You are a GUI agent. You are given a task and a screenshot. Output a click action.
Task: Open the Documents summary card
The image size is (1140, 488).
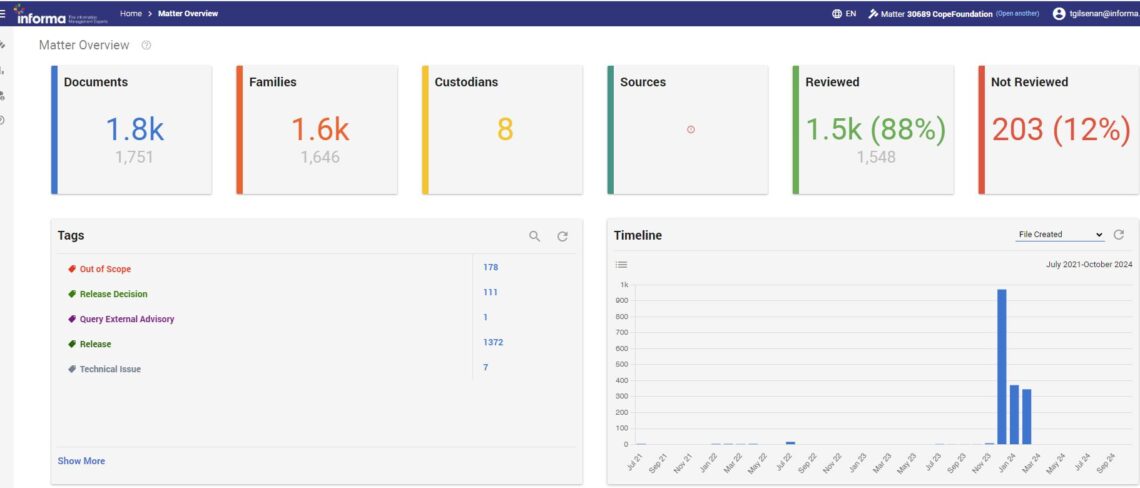[132, 130]
